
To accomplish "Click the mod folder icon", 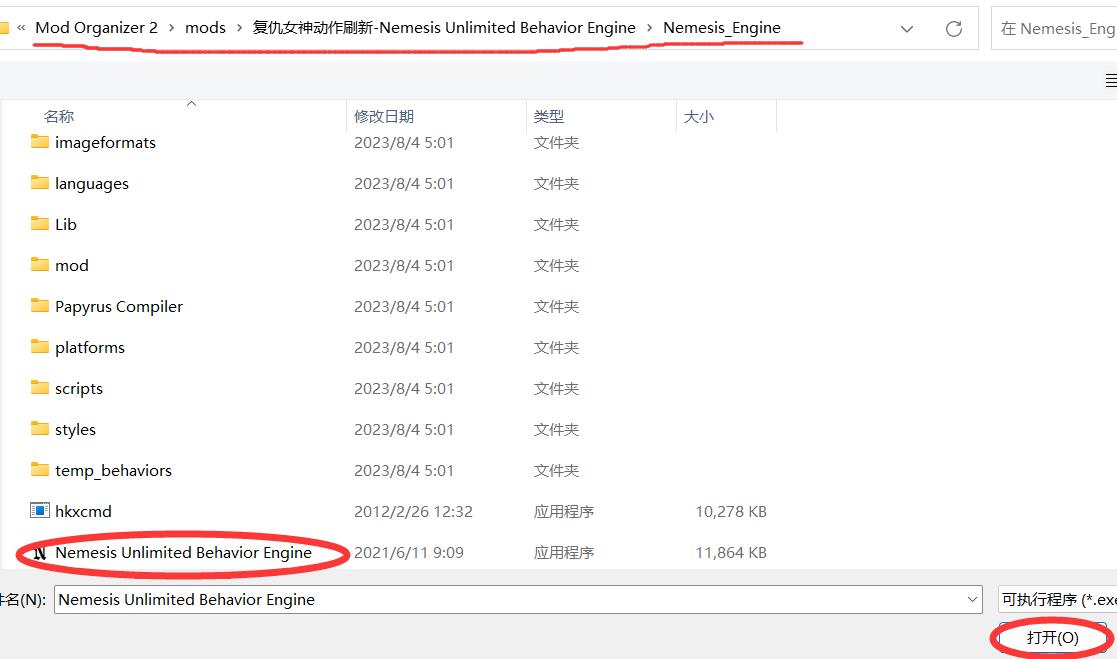I will (x=40, y=265).
